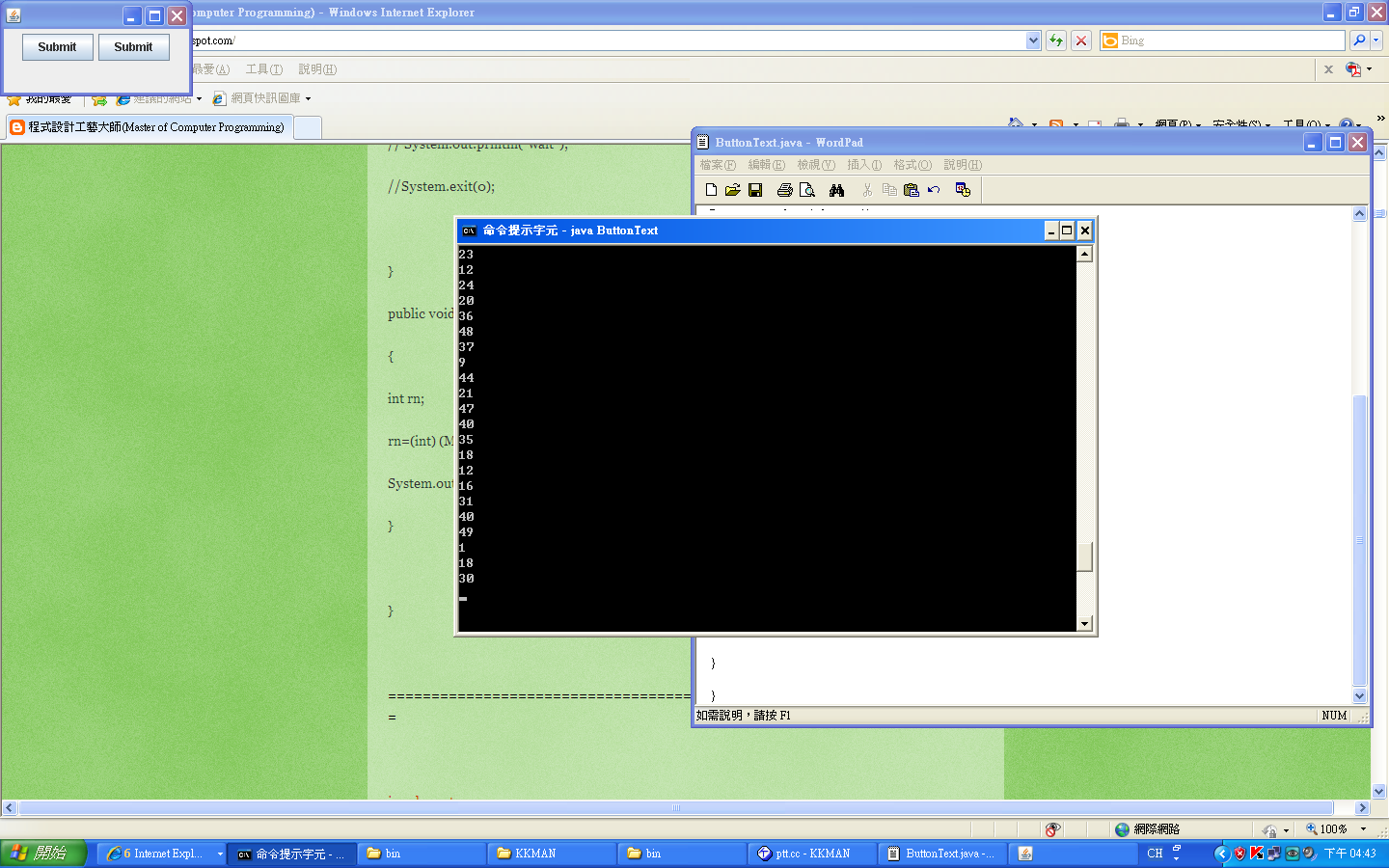Stop page loading with the red X
Image resolution: width=1389 pixels, height=868 pixels.
pyautogui.click(x=1080, y=41)
